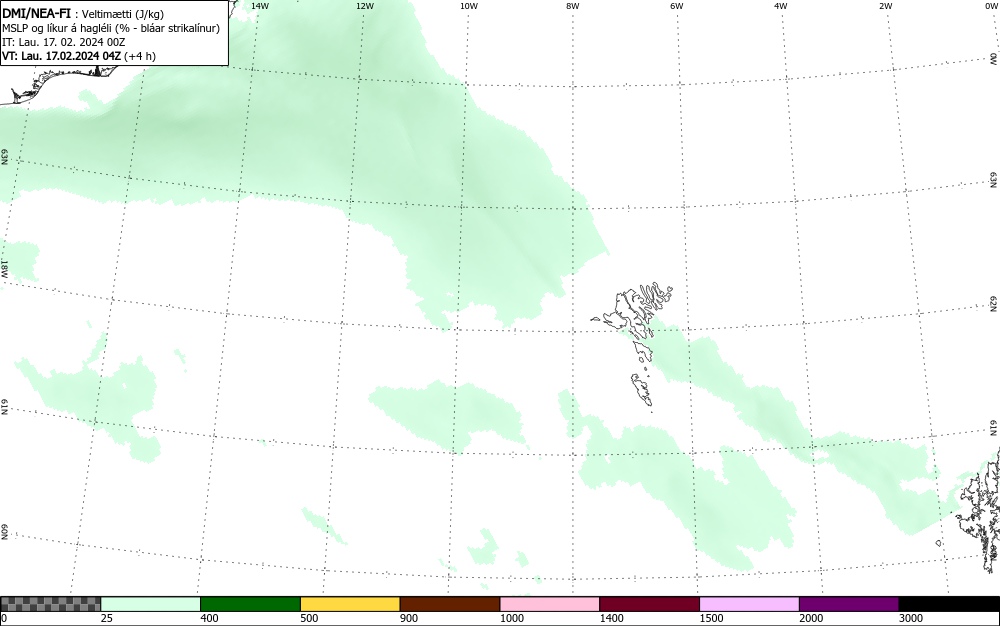Click the 63N label on left edge
This screenshot has height=626, width=1000.
point(5,157)
